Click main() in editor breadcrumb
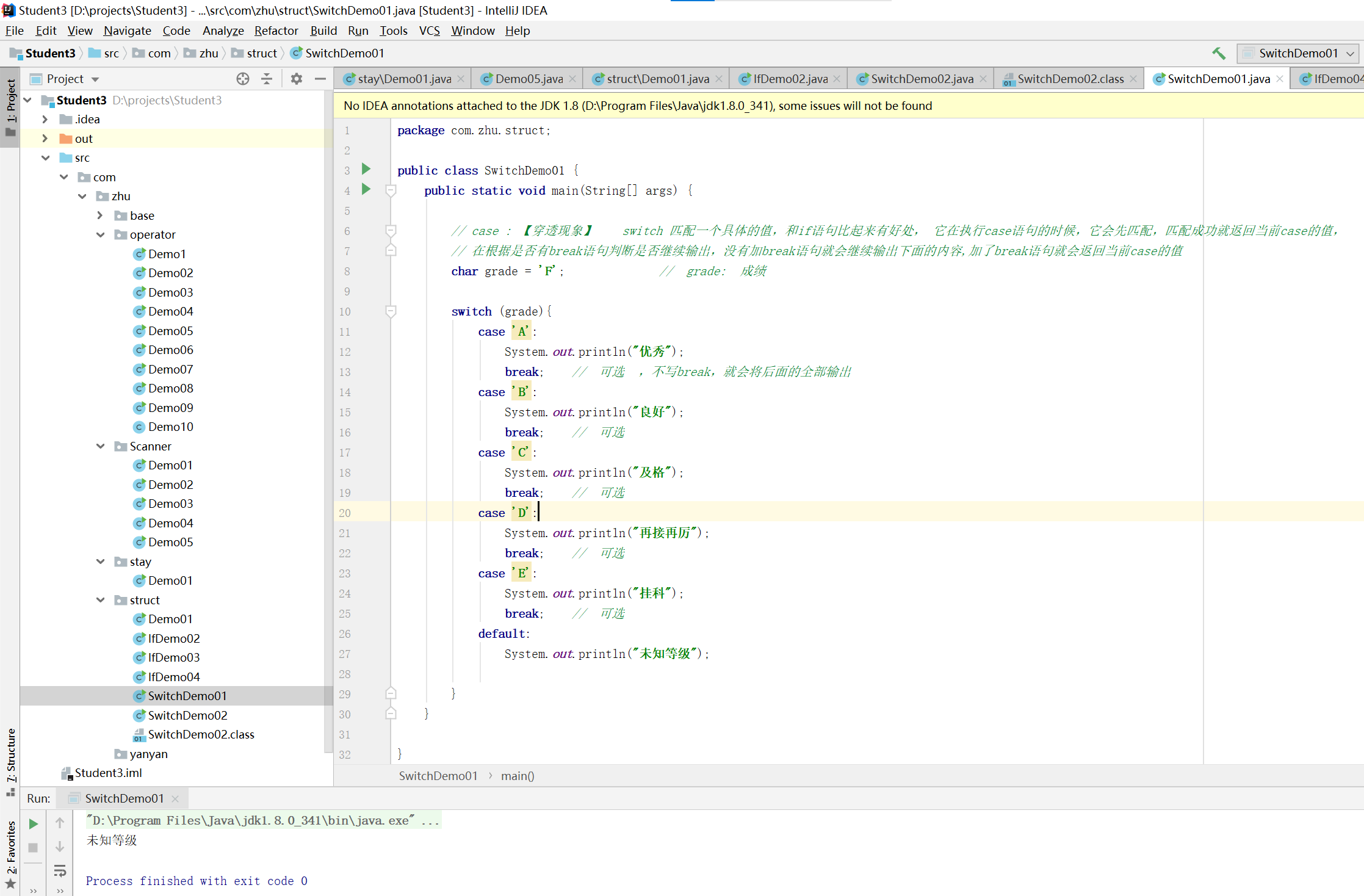 click(517, 776)
